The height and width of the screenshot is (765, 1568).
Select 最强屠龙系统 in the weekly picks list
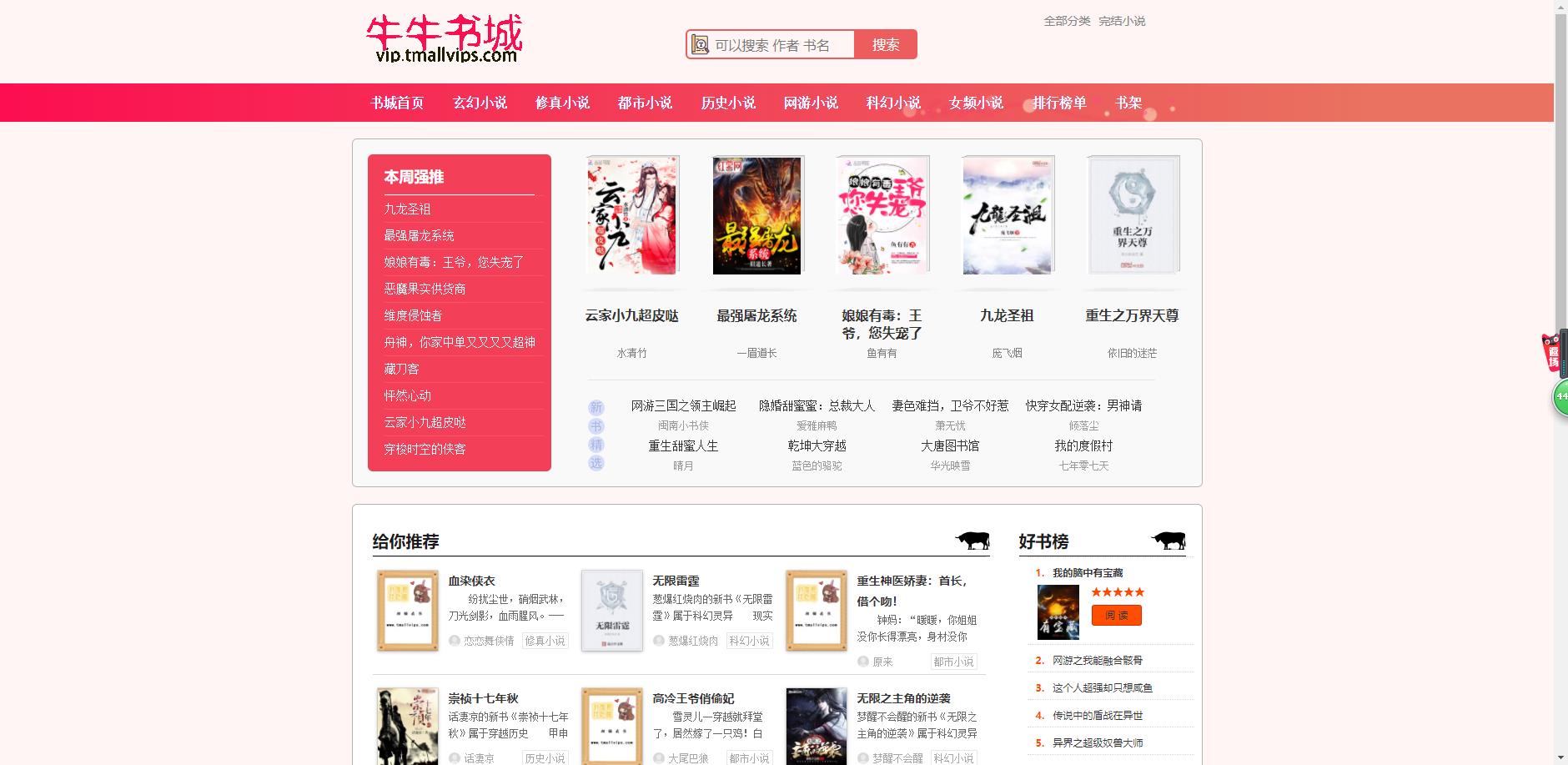pyautogui.click(x=419, y=236)
